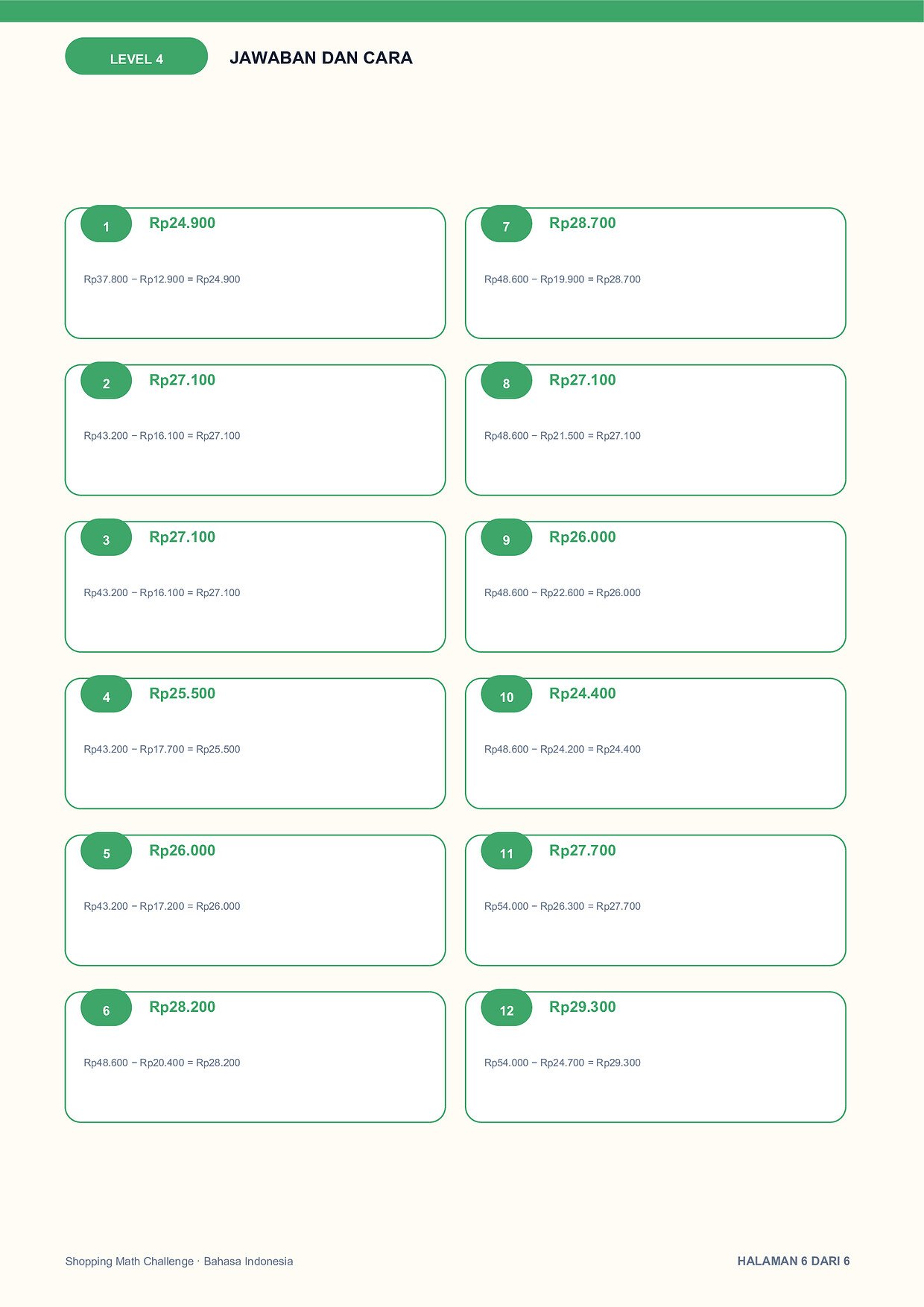Click the HALAMAN 6 DARI 6 page indicator
Image resolution: width=924 pixels, height=1307 pixels.
[x=794, y=1262]
